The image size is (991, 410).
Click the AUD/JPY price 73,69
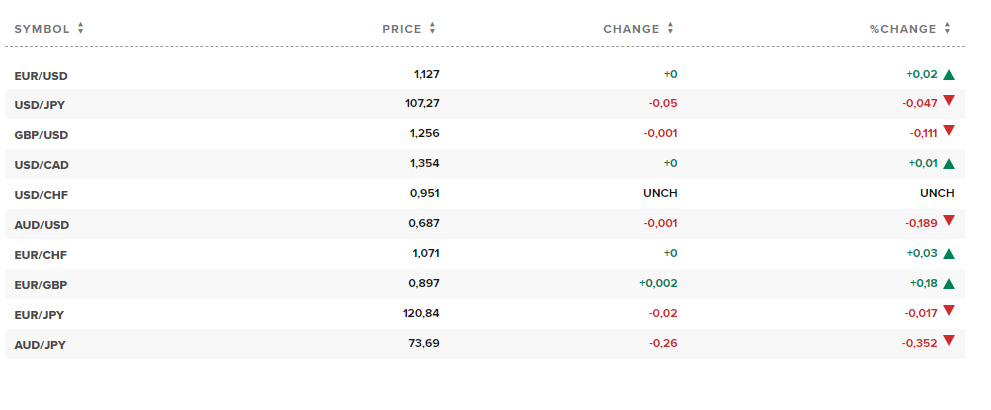[423, 343]
